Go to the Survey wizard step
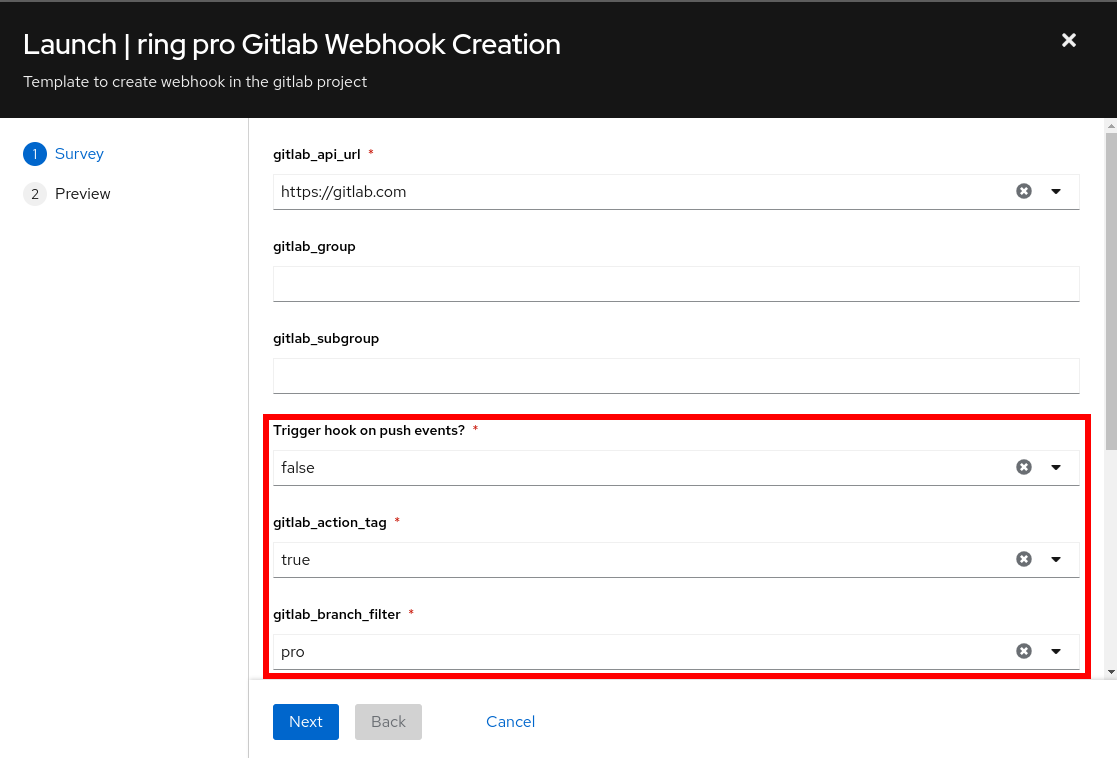The height and width of the screenshot is (758, 1117). click(64, 154)
